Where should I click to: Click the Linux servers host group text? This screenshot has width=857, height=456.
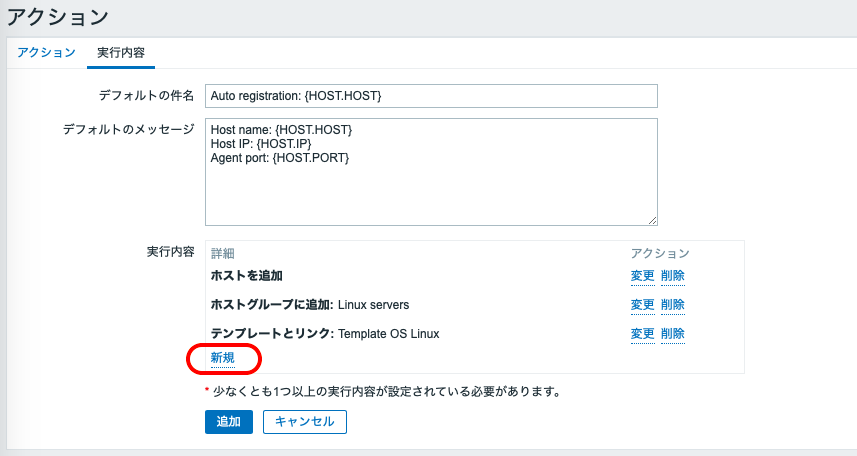pos(373,305)
